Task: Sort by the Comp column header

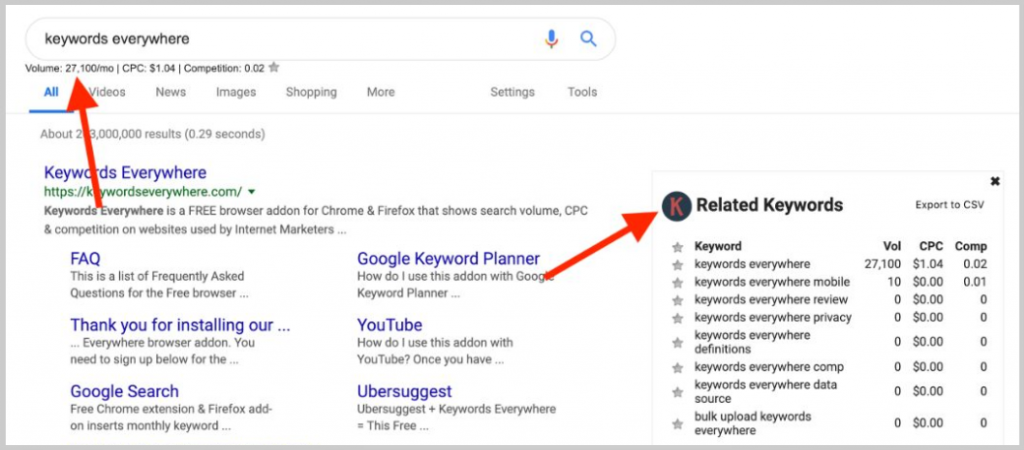Action: 970,247
